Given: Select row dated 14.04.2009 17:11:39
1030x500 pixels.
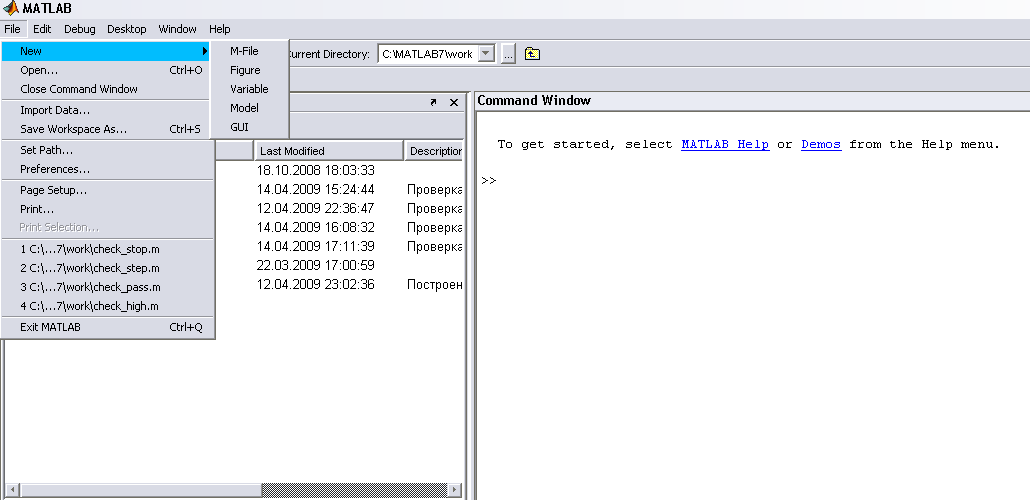Looking at the screenshot, I should pos(316,246).
